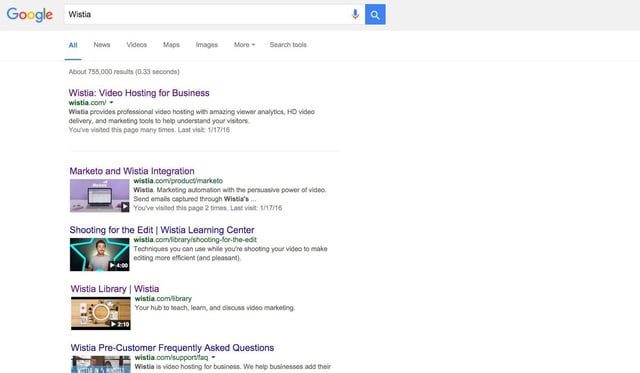Open Wistia Library result link
640x373 pixels.
pyautogui.click(x=115, y=289)
